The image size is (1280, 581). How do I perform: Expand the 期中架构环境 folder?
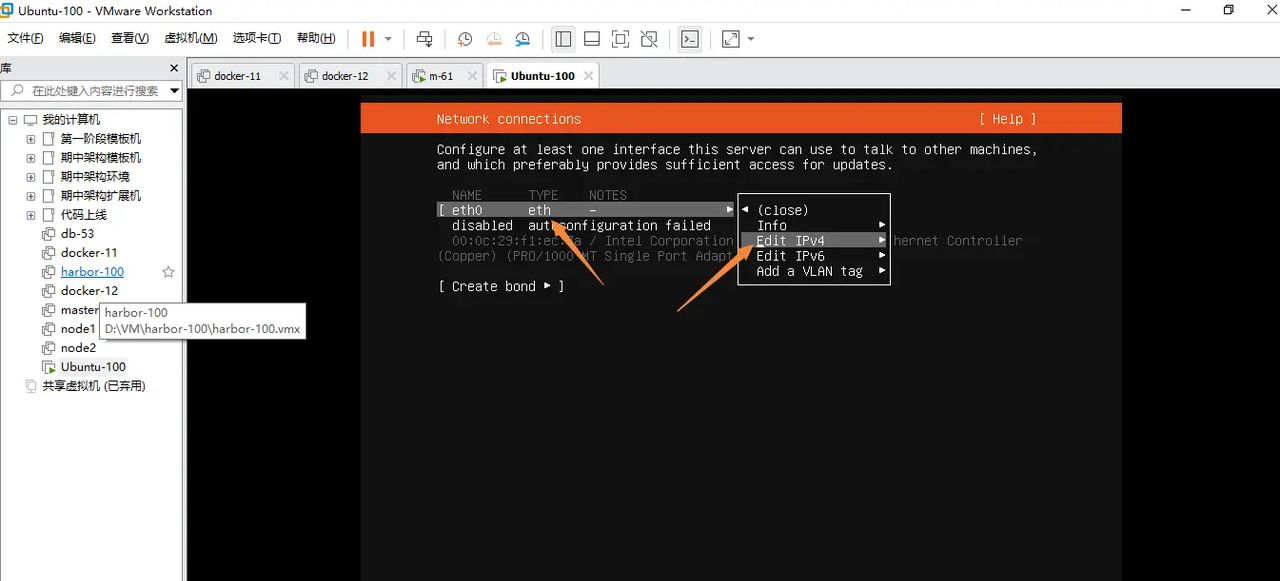30,176
